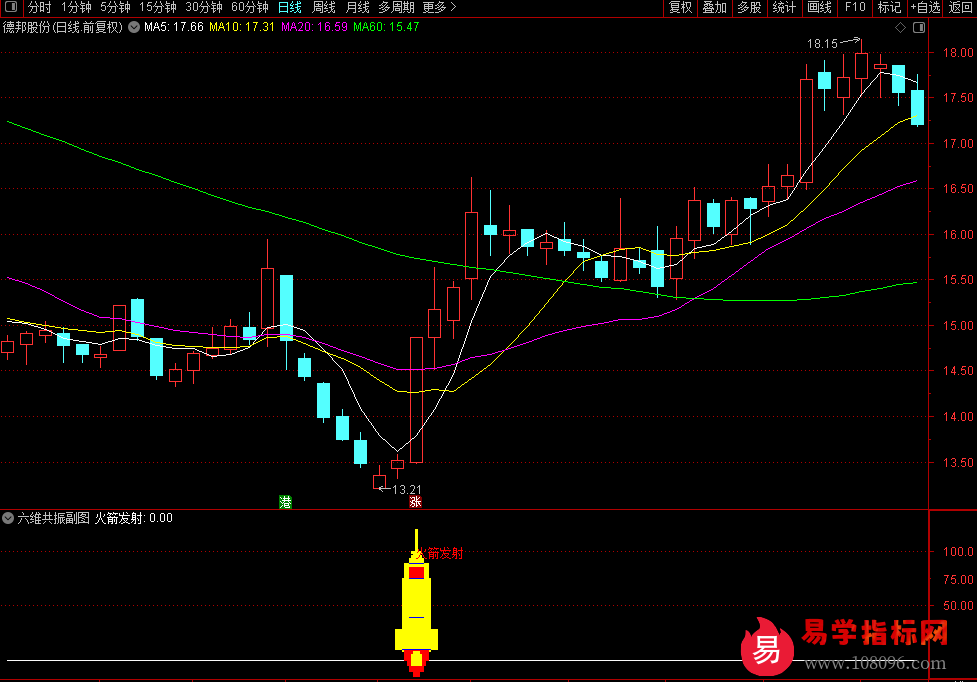Image resolution: width=977 pixels, height=682 pixels.
Task: Select the 30分钟 period tab
Action: pyautogui.click(x=204, y=7)
